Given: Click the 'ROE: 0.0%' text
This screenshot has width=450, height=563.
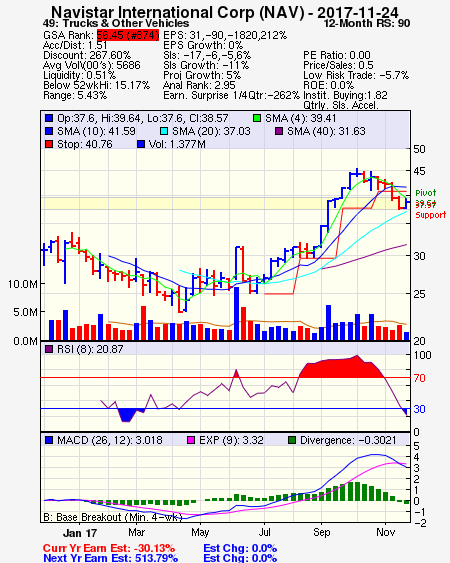Looking at the screenshot, I should pos(328,85).
